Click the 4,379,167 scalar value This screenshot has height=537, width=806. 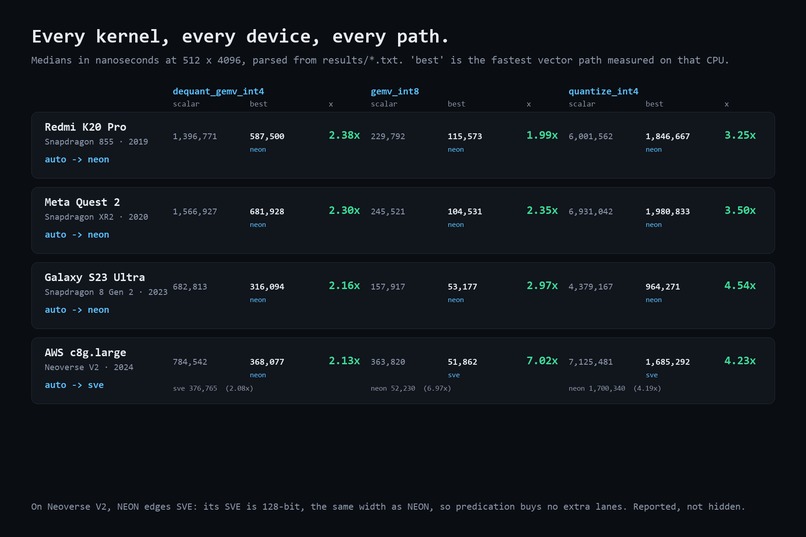(591, 286)
